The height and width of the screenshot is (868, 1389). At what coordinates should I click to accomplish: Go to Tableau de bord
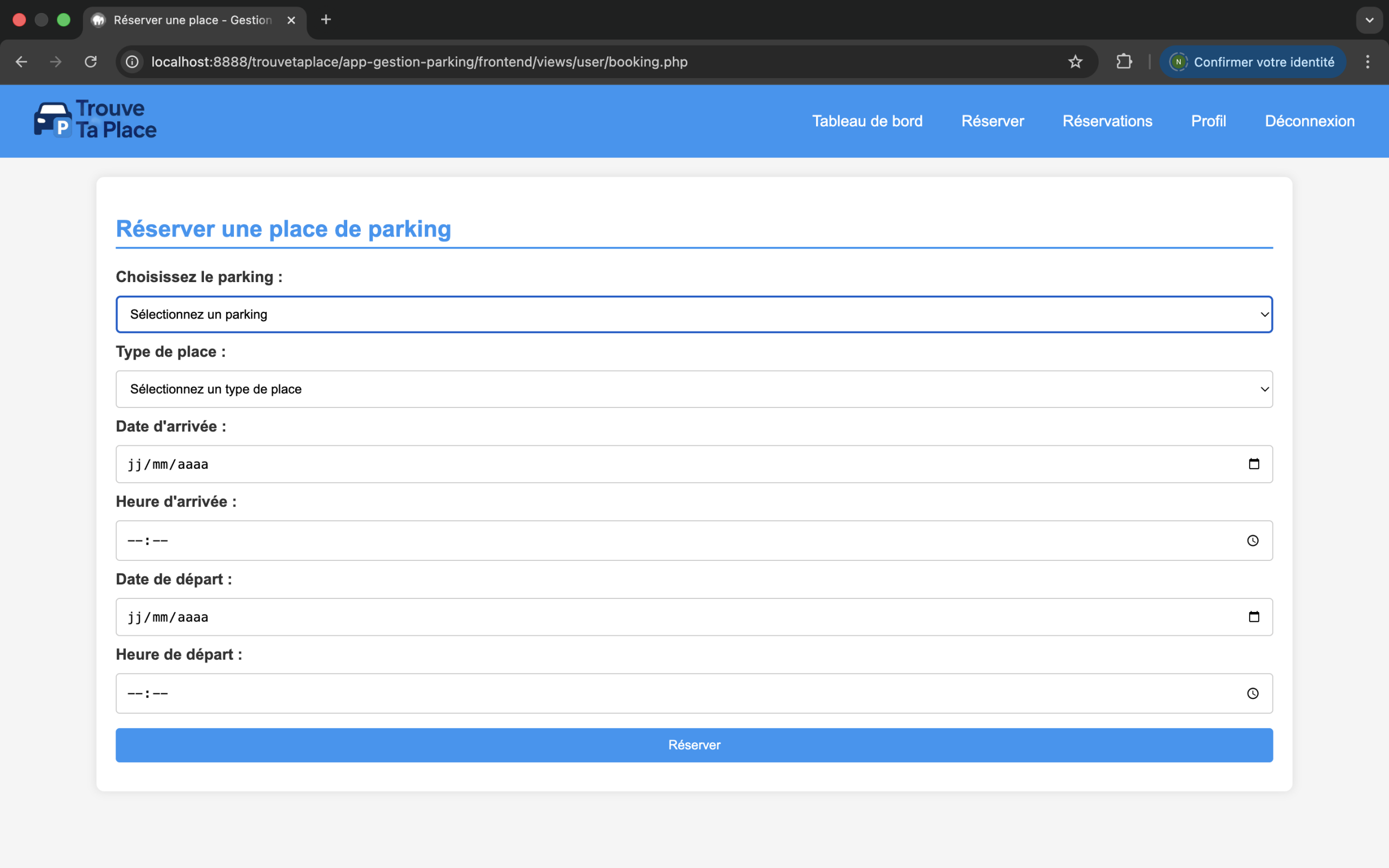[x=866, y=121]
